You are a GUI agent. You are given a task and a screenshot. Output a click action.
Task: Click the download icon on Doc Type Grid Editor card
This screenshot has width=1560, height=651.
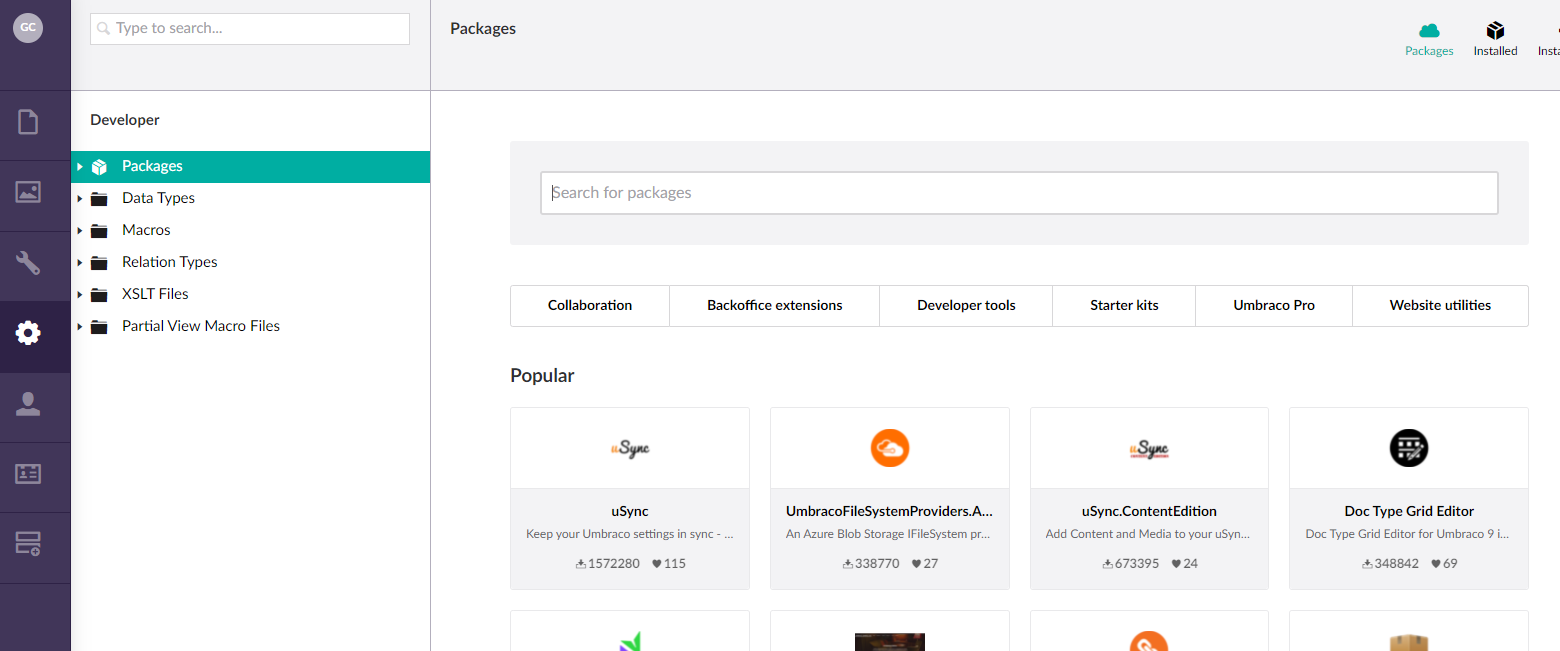coord(1367,564)
